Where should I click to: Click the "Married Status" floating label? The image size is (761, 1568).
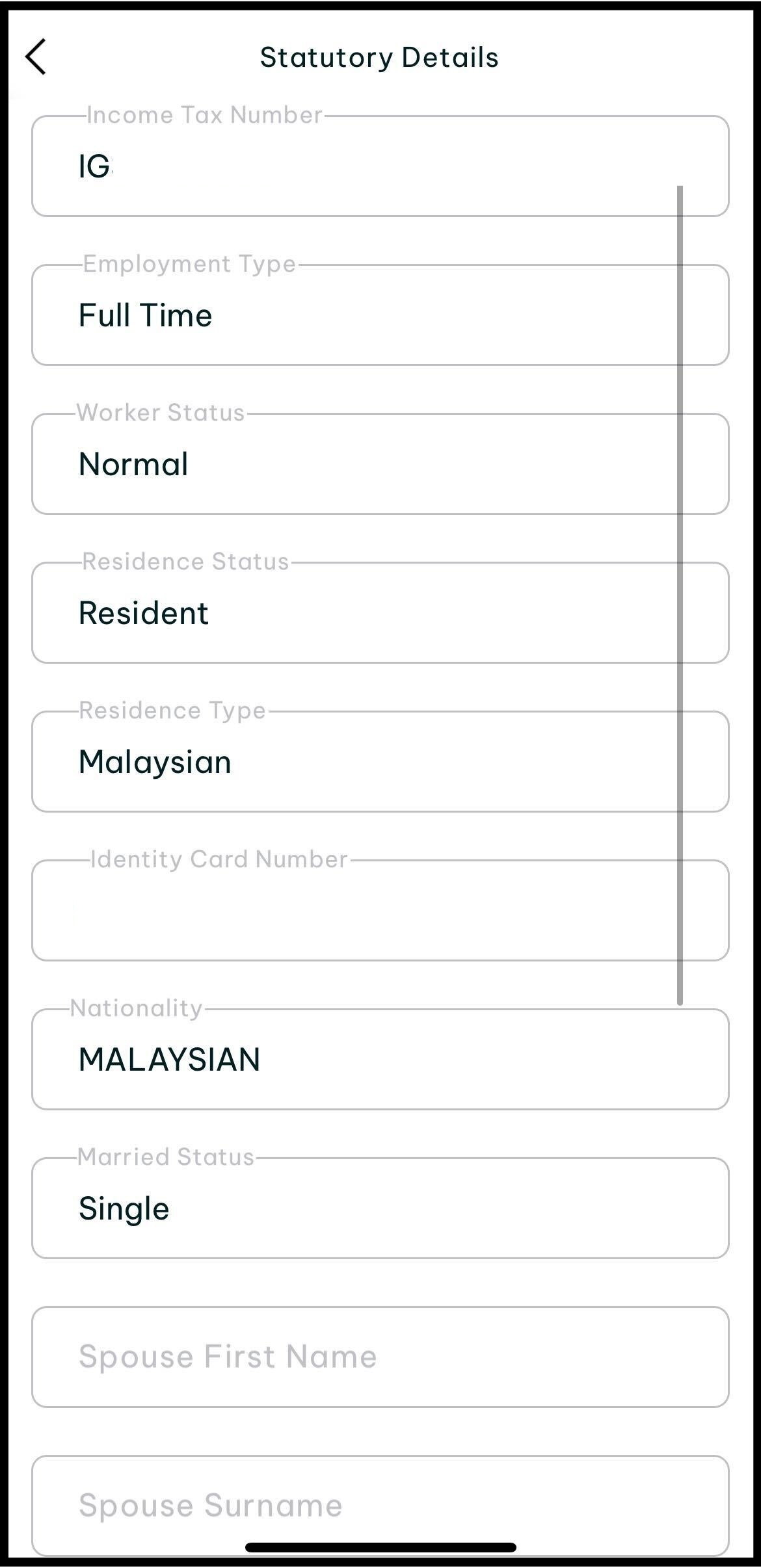coord(166,1157)
